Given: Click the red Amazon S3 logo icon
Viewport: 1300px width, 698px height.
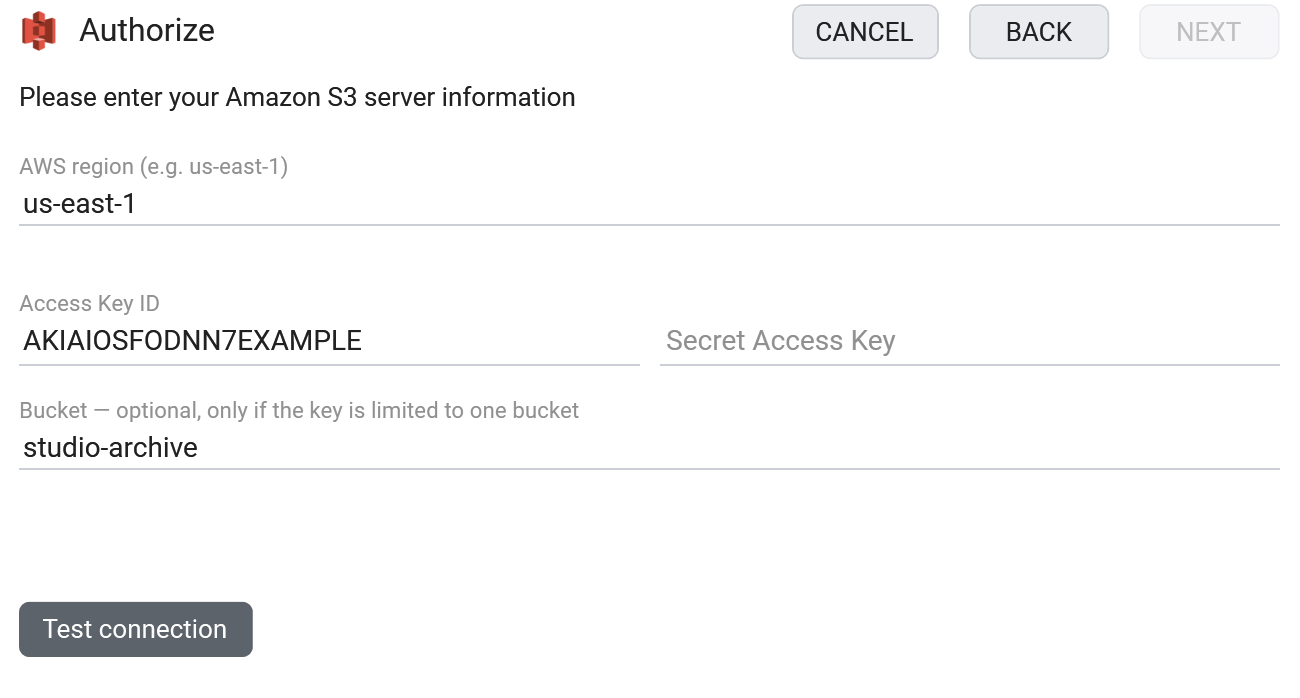Looking at the screenshot, I should (x=39, y=31).
